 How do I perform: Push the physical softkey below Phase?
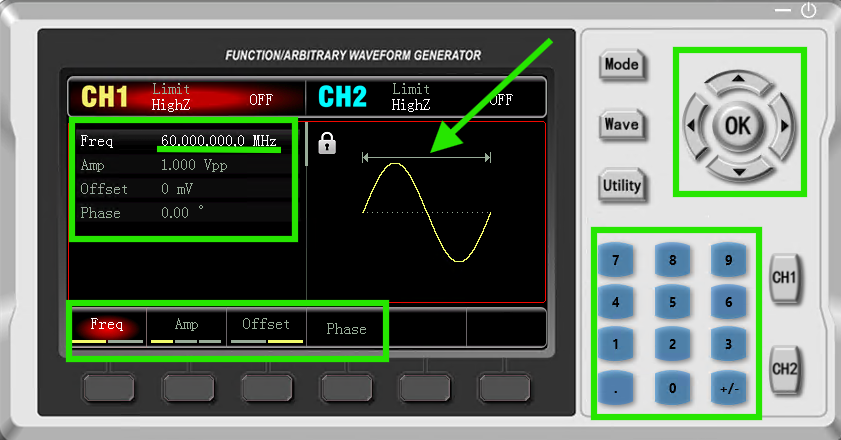tap(346, 388)
